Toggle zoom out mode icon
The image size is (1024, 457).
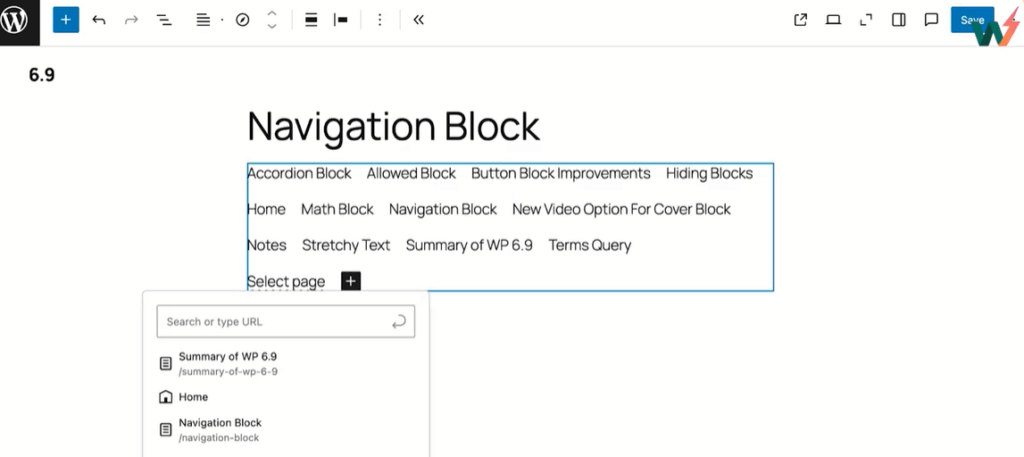pyautogui.click(x=866, y=20)
